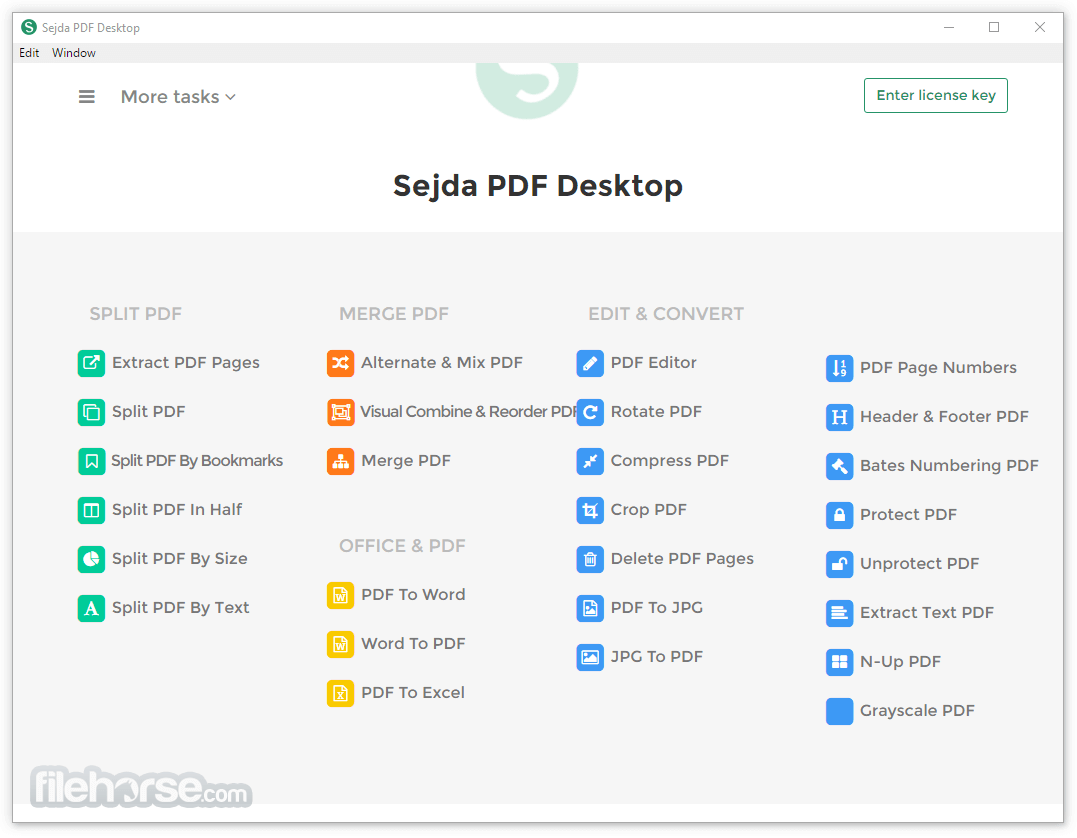Maximize the Sejda PDF Desktop window
1077x838 pixels.
[x=994, y=27]
